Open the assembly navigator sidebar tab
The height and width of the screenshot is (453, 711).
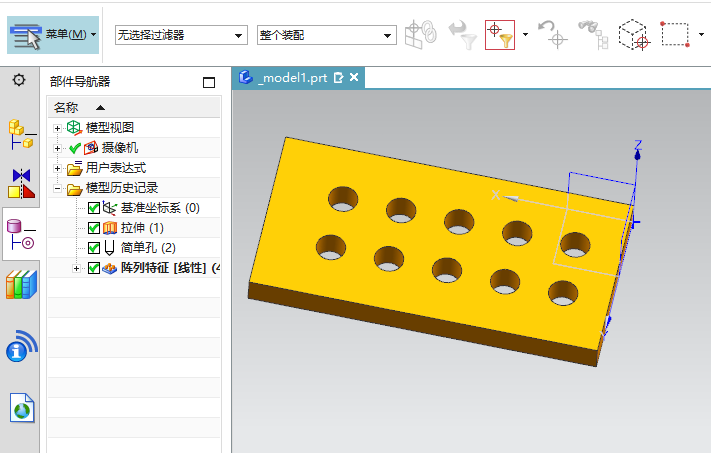tap(21, 134)
